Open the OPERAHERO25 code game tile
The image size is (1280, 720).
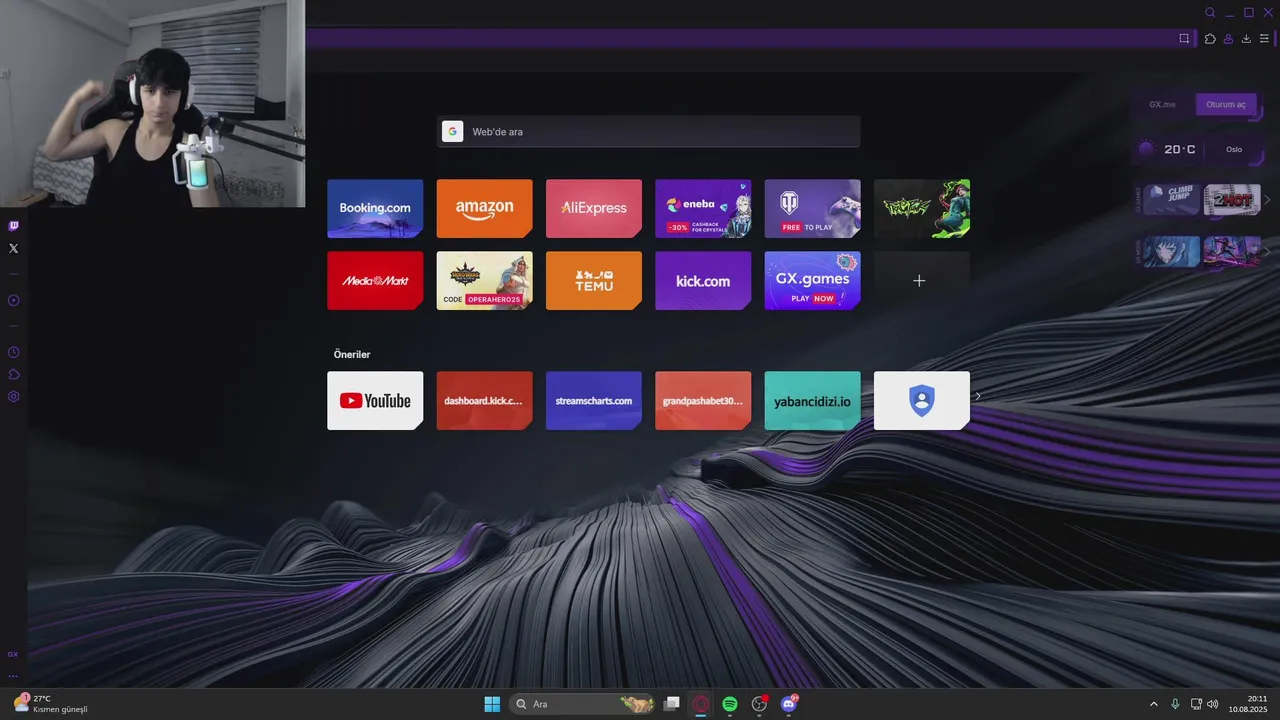(484, 280)
